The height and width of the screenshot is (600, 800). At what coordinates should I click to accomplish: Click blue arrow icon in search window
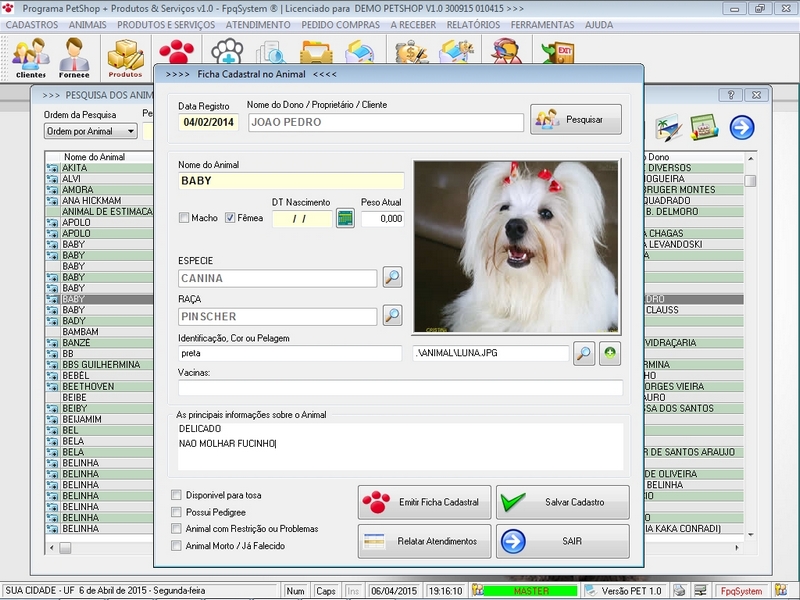coord(741,127)
